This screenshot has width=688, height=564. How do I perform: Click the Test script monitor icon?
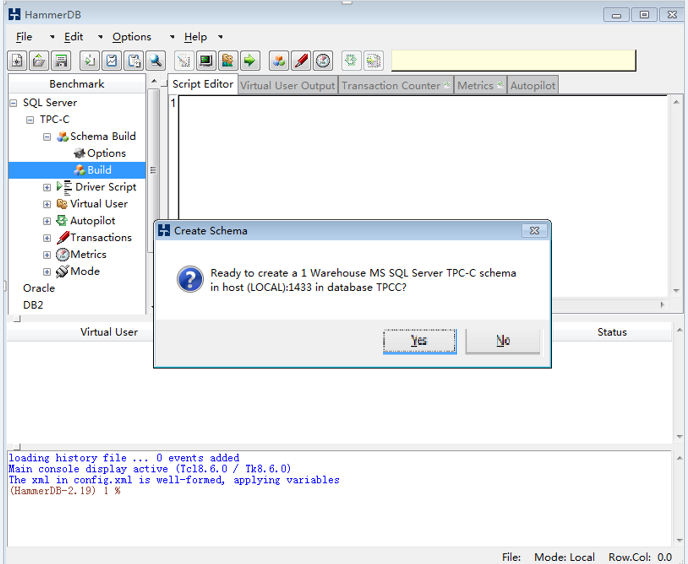click(206, 61)
